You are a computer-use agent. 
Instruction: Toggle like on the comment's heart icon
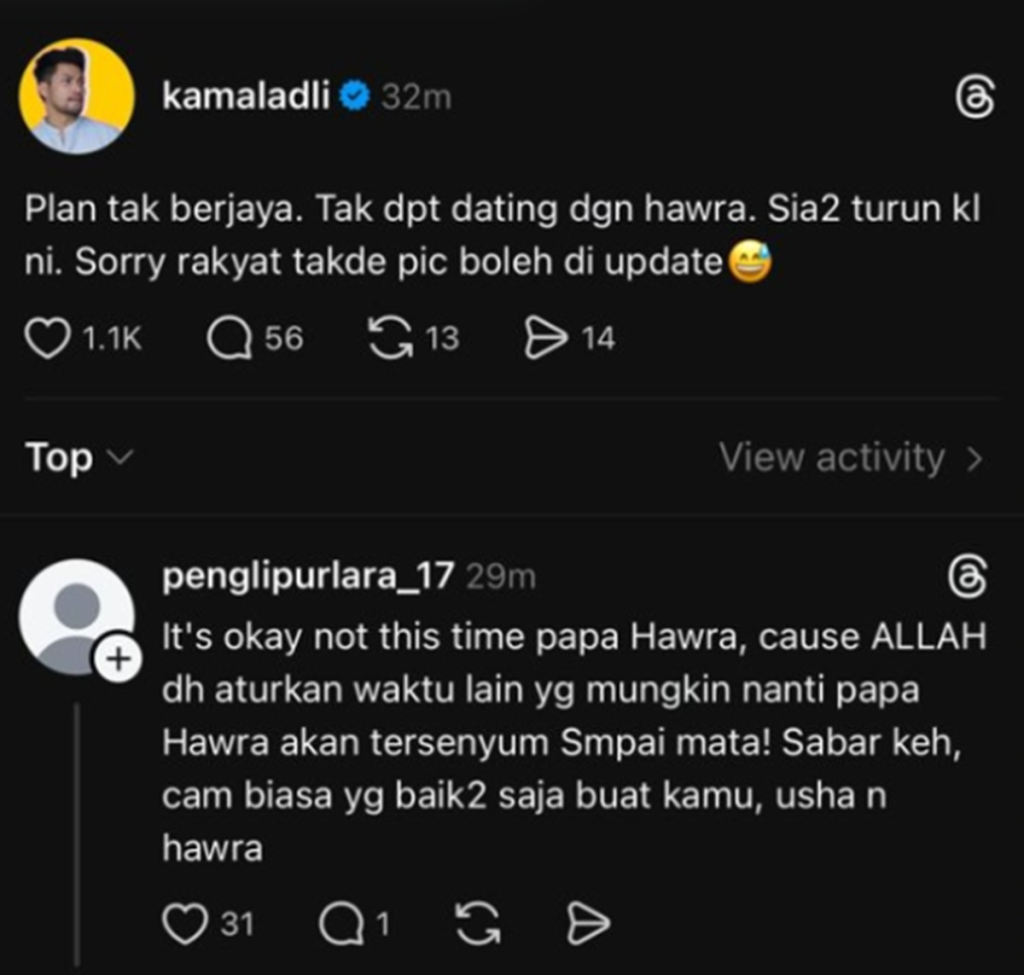pos(186,923)
